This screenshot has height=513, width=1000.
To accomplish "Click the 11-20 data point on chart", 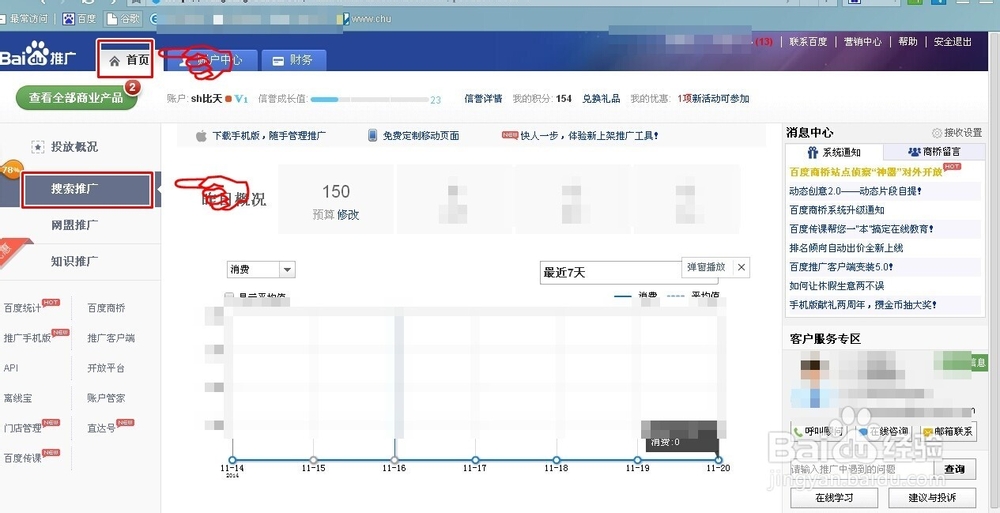I will coord(719,459).
